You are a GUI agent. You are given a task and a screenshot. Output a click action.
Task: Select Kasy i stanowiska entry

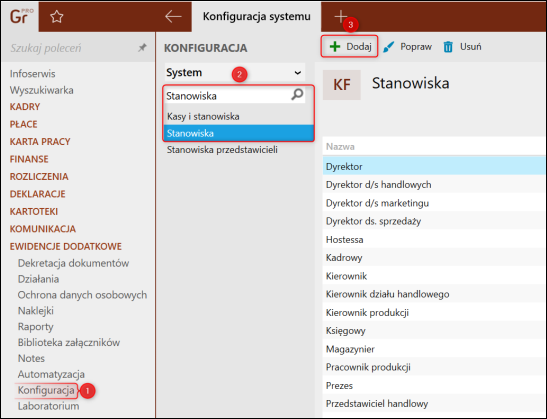click(203, 116)
